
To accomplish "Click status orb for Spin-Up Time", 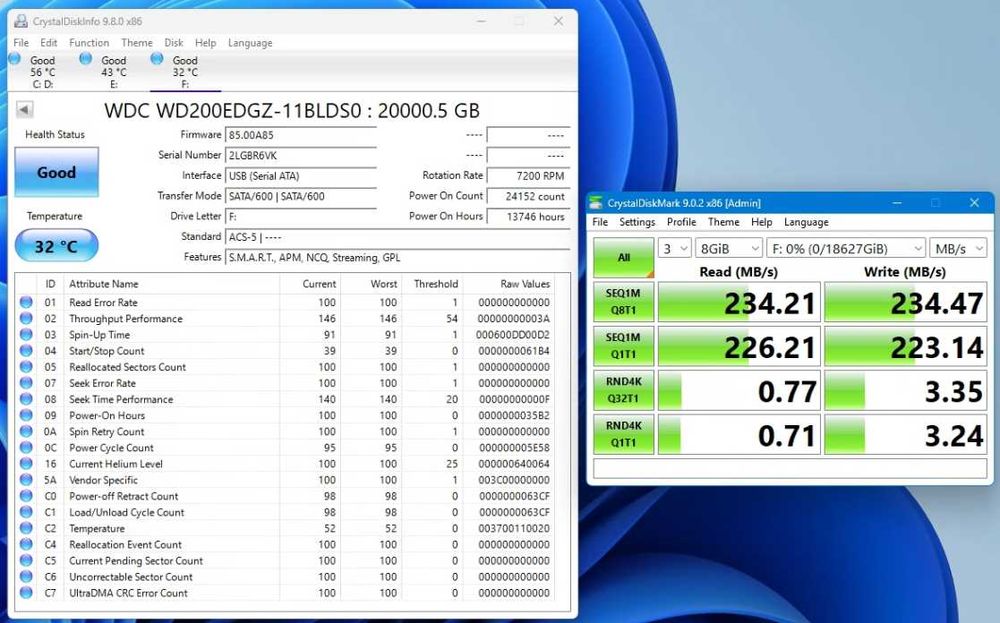I will [x=26, y=335].
